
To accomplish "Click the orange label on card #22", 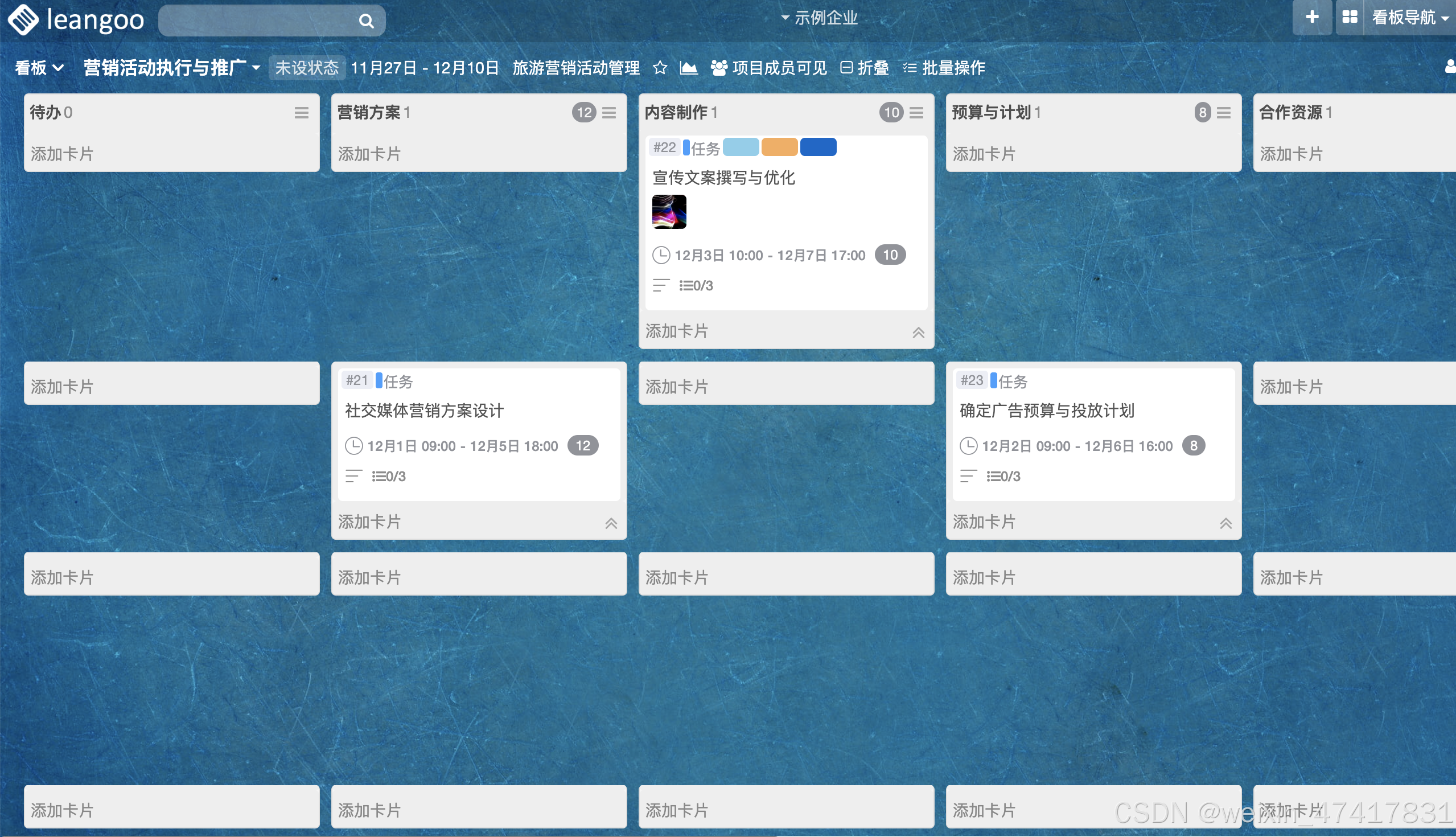I will pyautogui.click(x=779, y=147).
